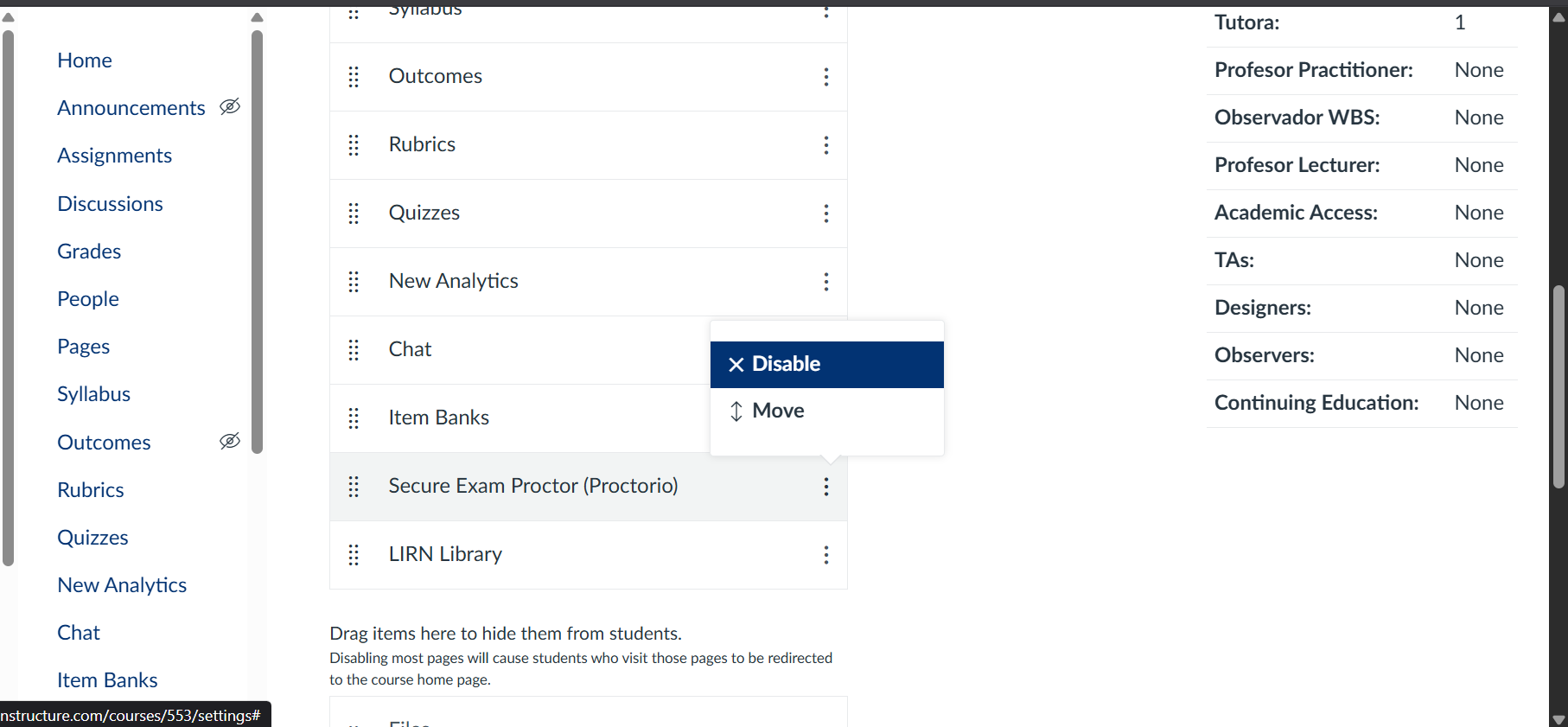Viewport: 1568px width, 727px height.
Task: Click the drag handle beside New Analytics row
Action: coord(354,282)
